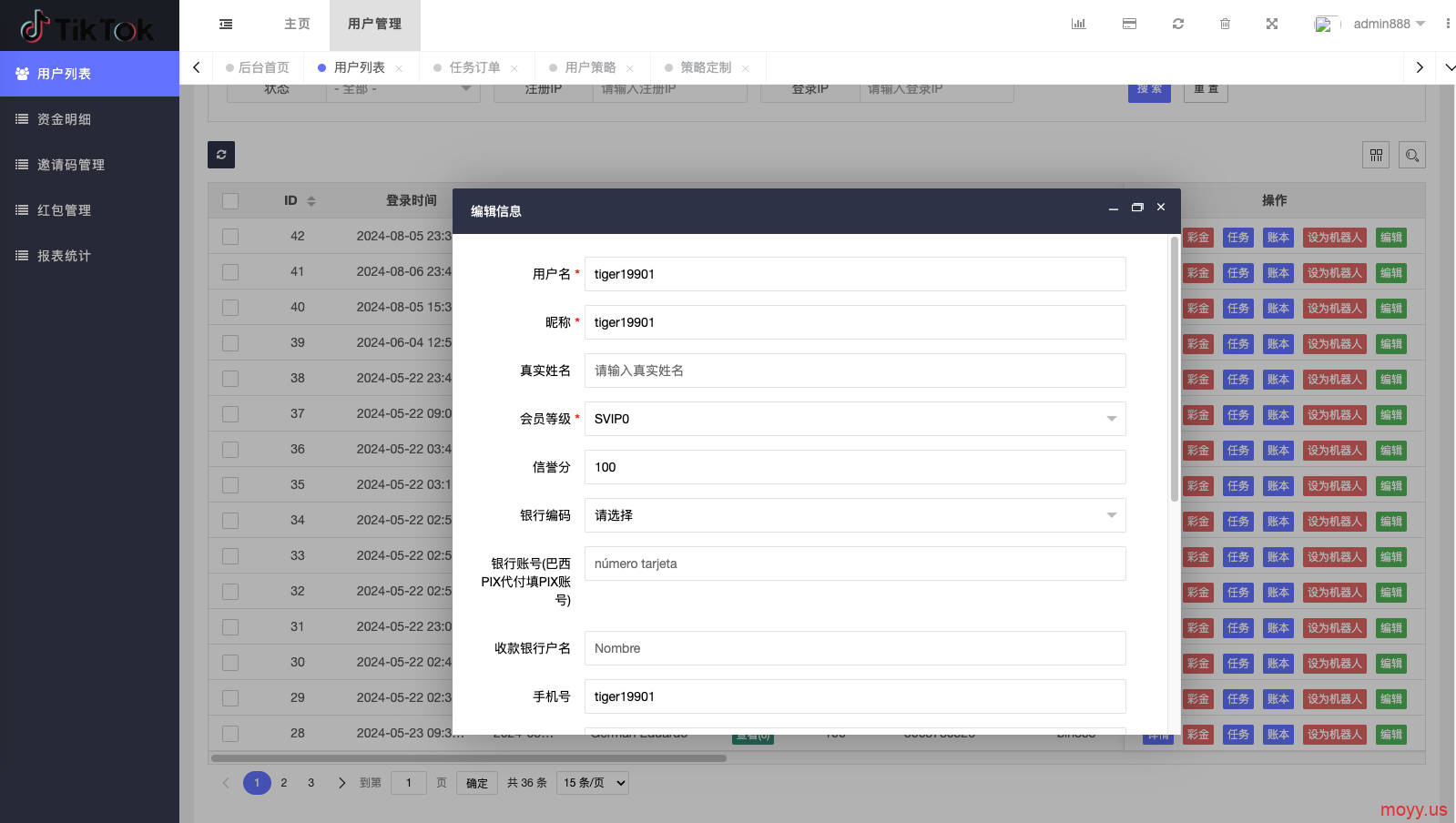Click the TikTok logo
The height and width of the screenshot is (823, 1456).
click(88, 27)
